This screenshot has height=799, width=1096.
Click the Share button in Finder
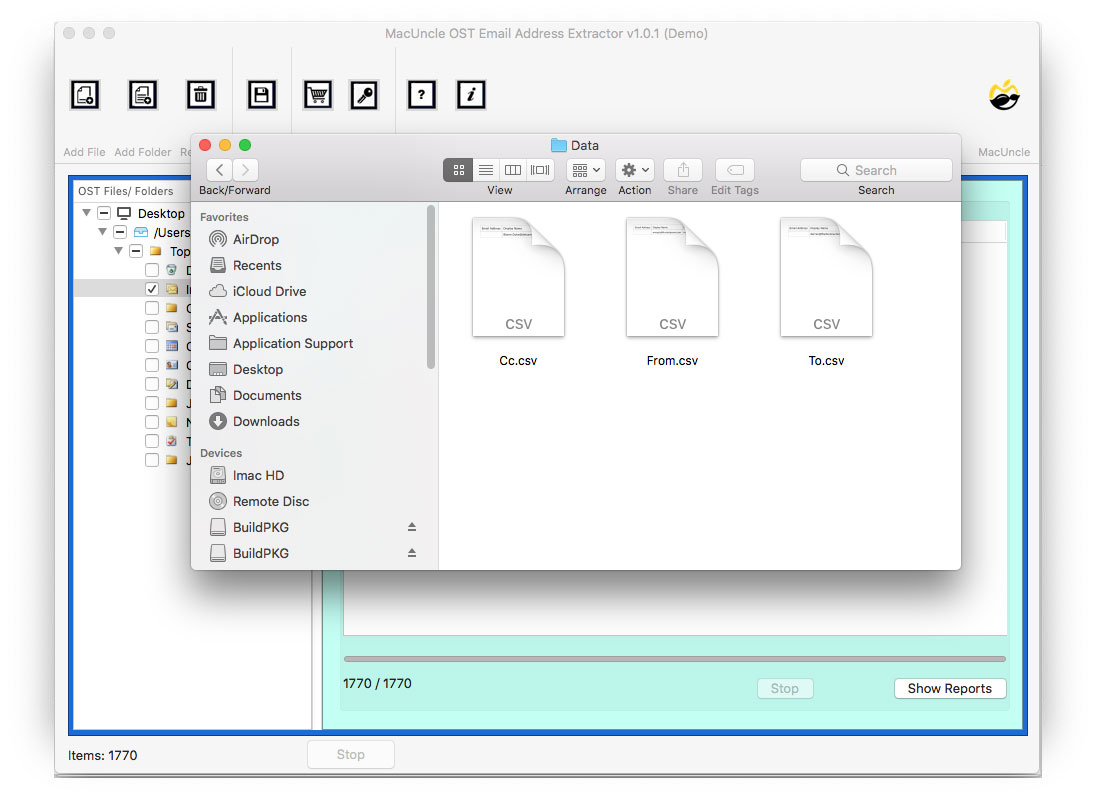[683, 170]
